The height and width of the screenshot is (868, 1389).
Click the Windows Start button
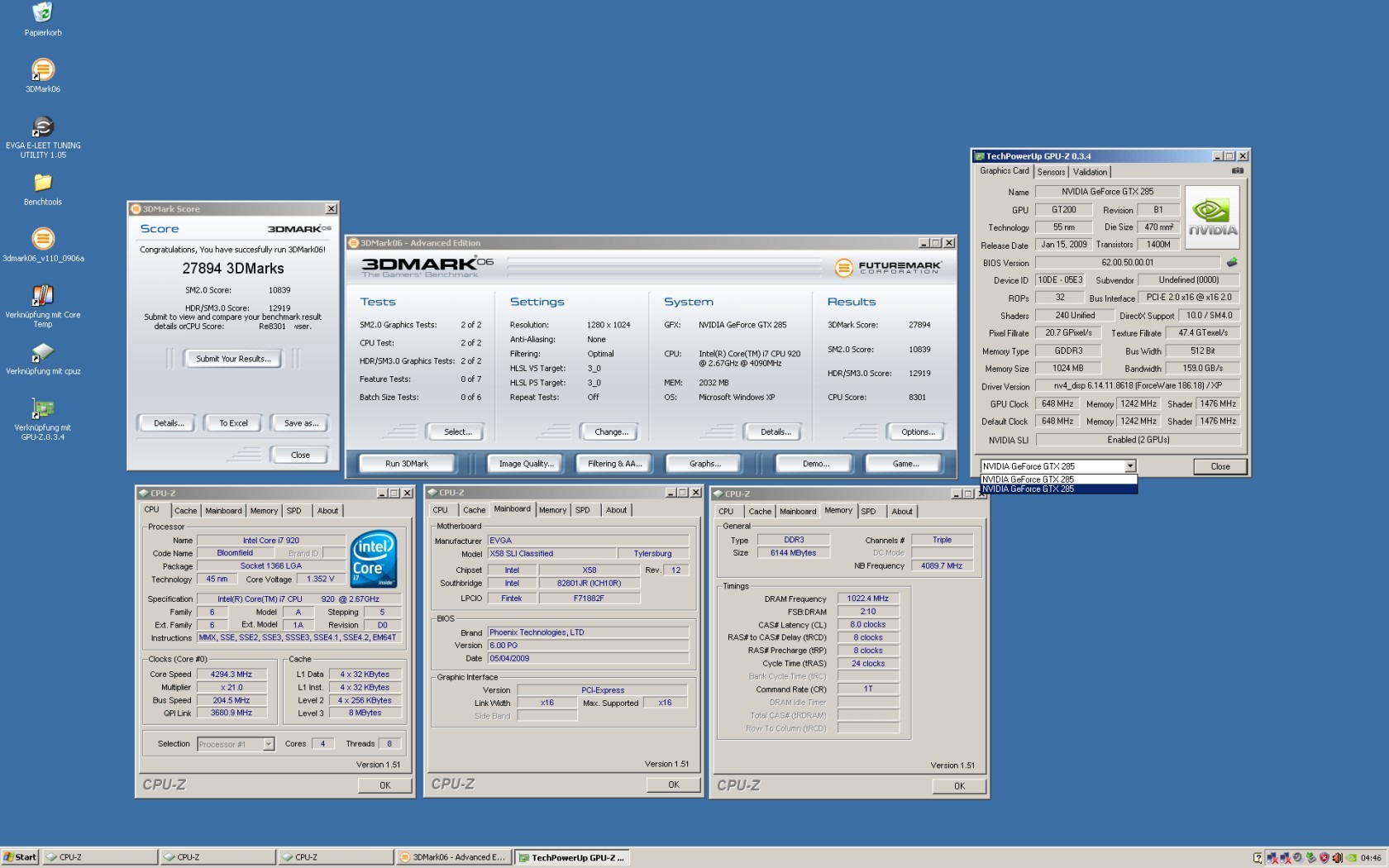point(20,857)
